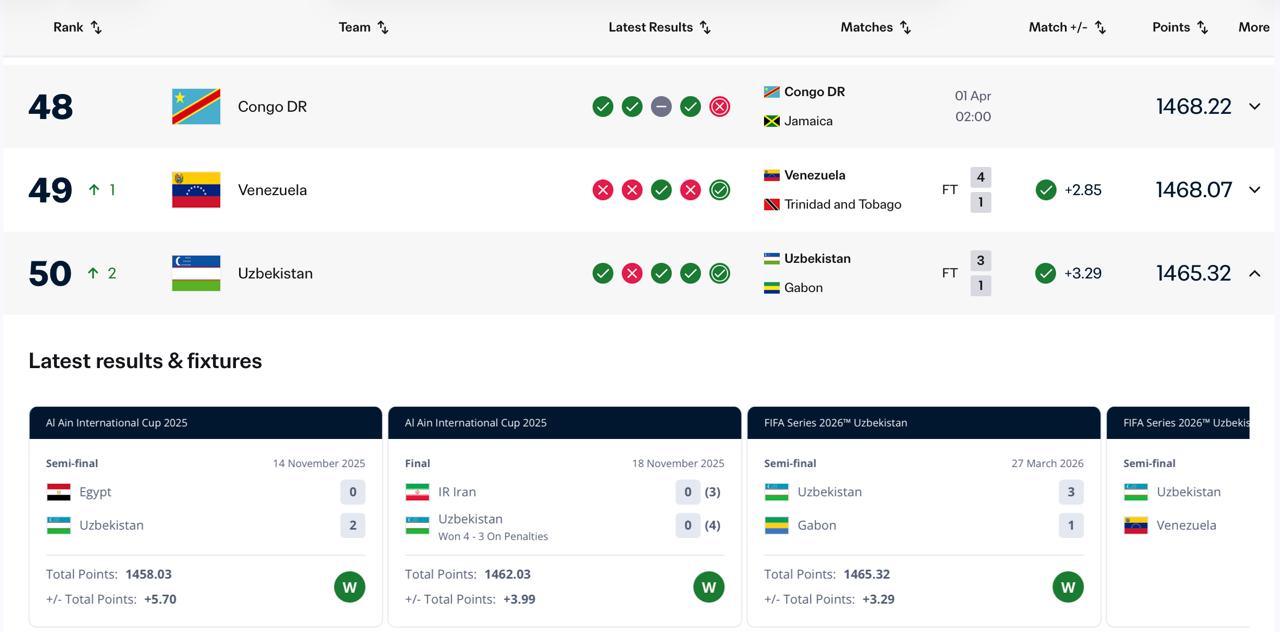
Task: Expand the Congo DR row details
Action: coord(1254,107)
